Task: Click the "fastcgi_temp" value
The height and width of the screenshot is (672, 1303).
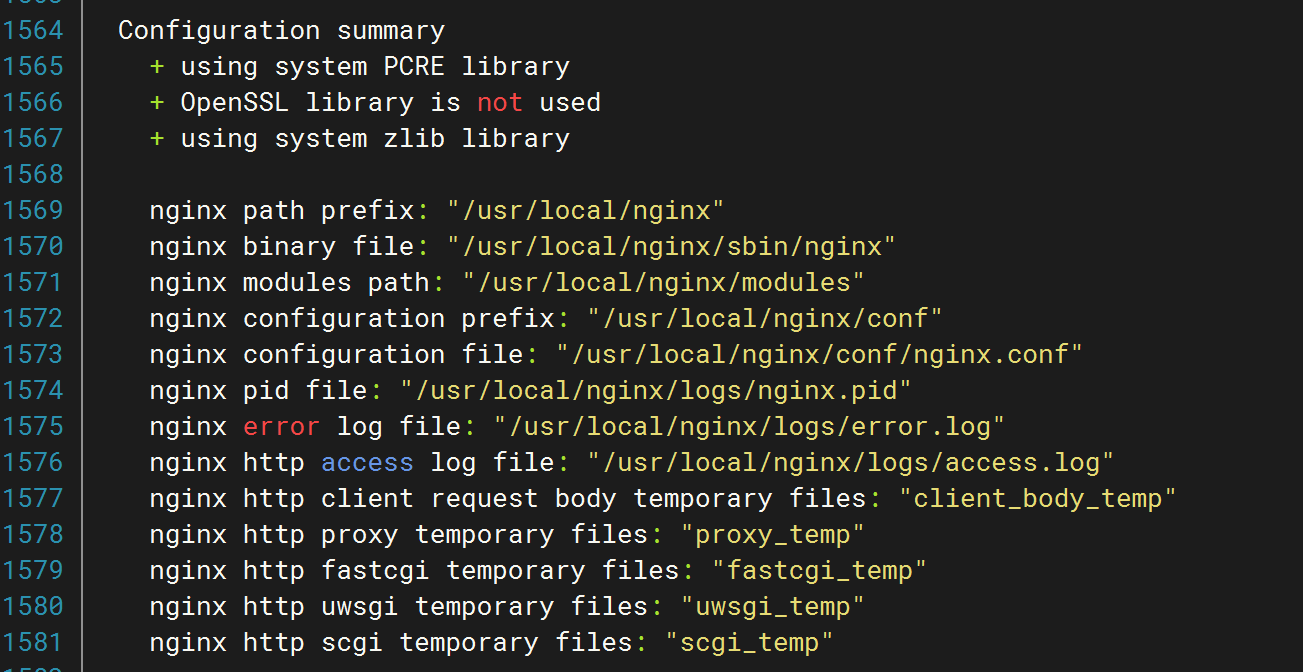Action: click(x=819, y=571)
